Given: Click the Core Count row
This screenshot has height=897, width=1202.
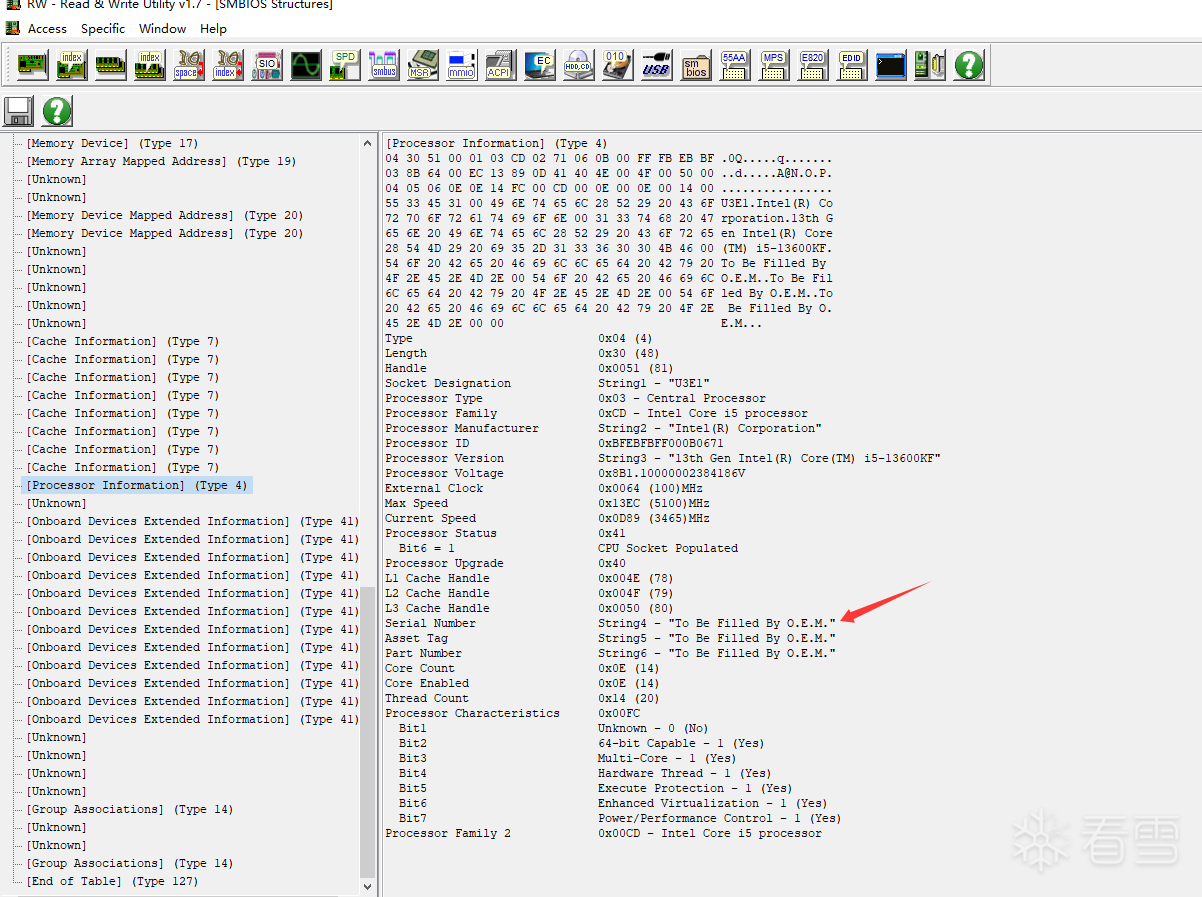Looking at the screenshot, I should coord(522,668).
